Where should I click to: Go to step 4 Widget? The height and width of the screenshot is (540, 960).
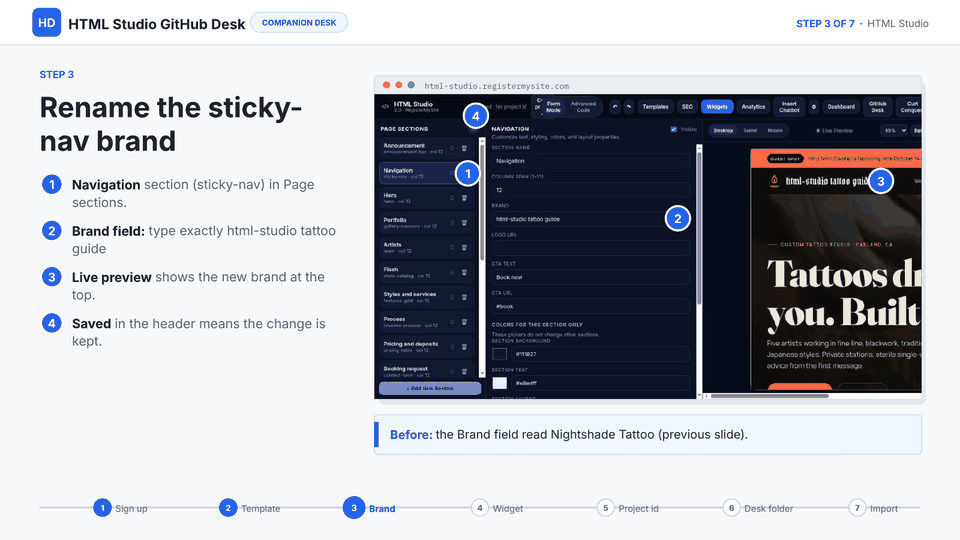tap(497, 508)
